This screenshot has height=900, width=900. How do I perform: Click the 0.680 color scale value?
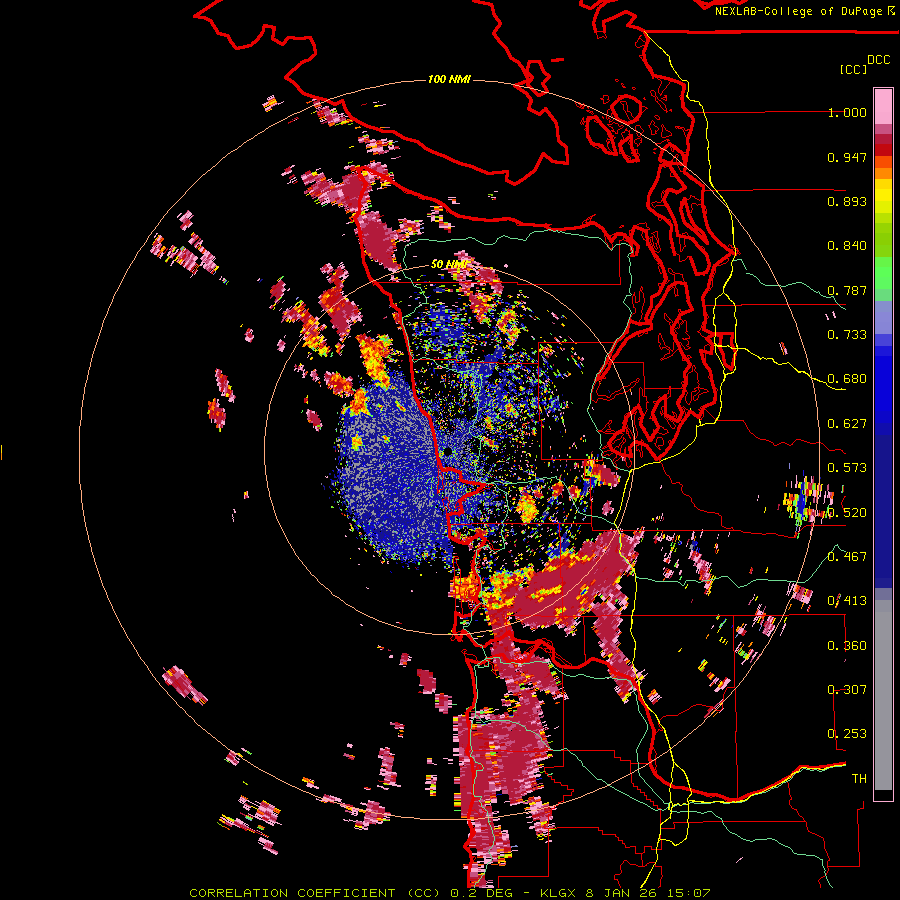pyautogui.click(x=847, y=379)
